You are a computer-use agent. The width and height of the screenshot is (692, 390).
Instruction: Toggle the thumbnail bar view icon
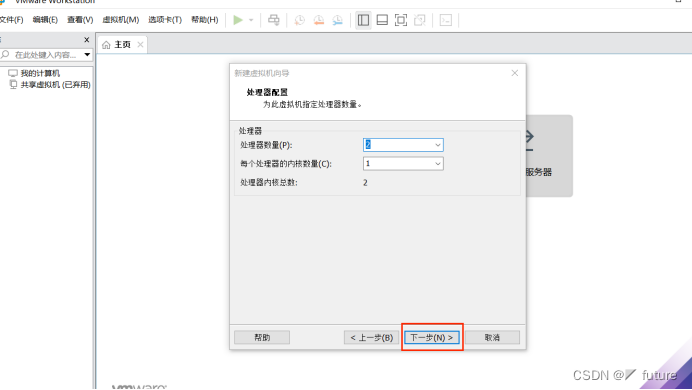tap(382, 20)
